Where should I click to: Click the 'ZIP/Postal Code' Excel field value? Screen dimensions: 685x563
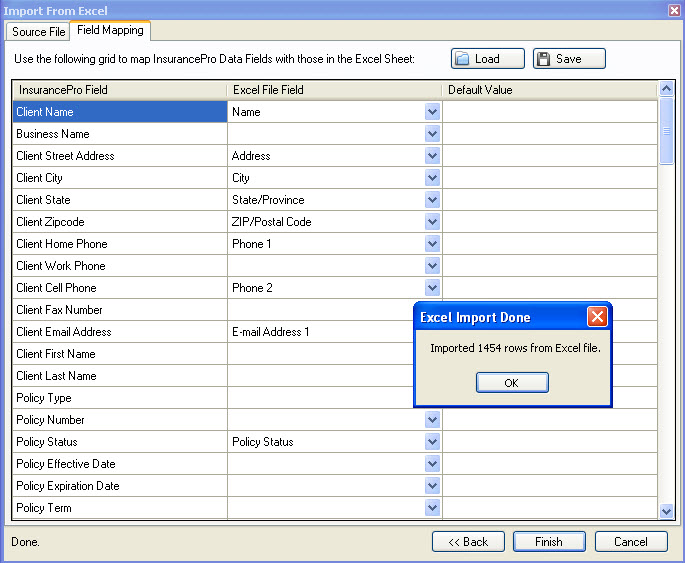271,222
